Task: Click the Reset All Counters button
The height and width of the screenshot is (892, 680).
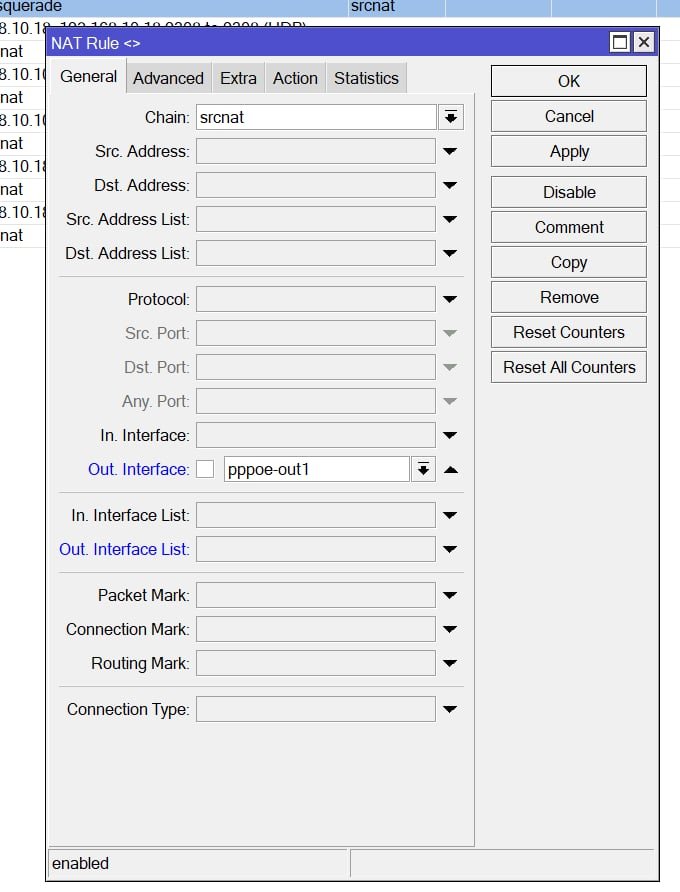Action: click(569, 367)
